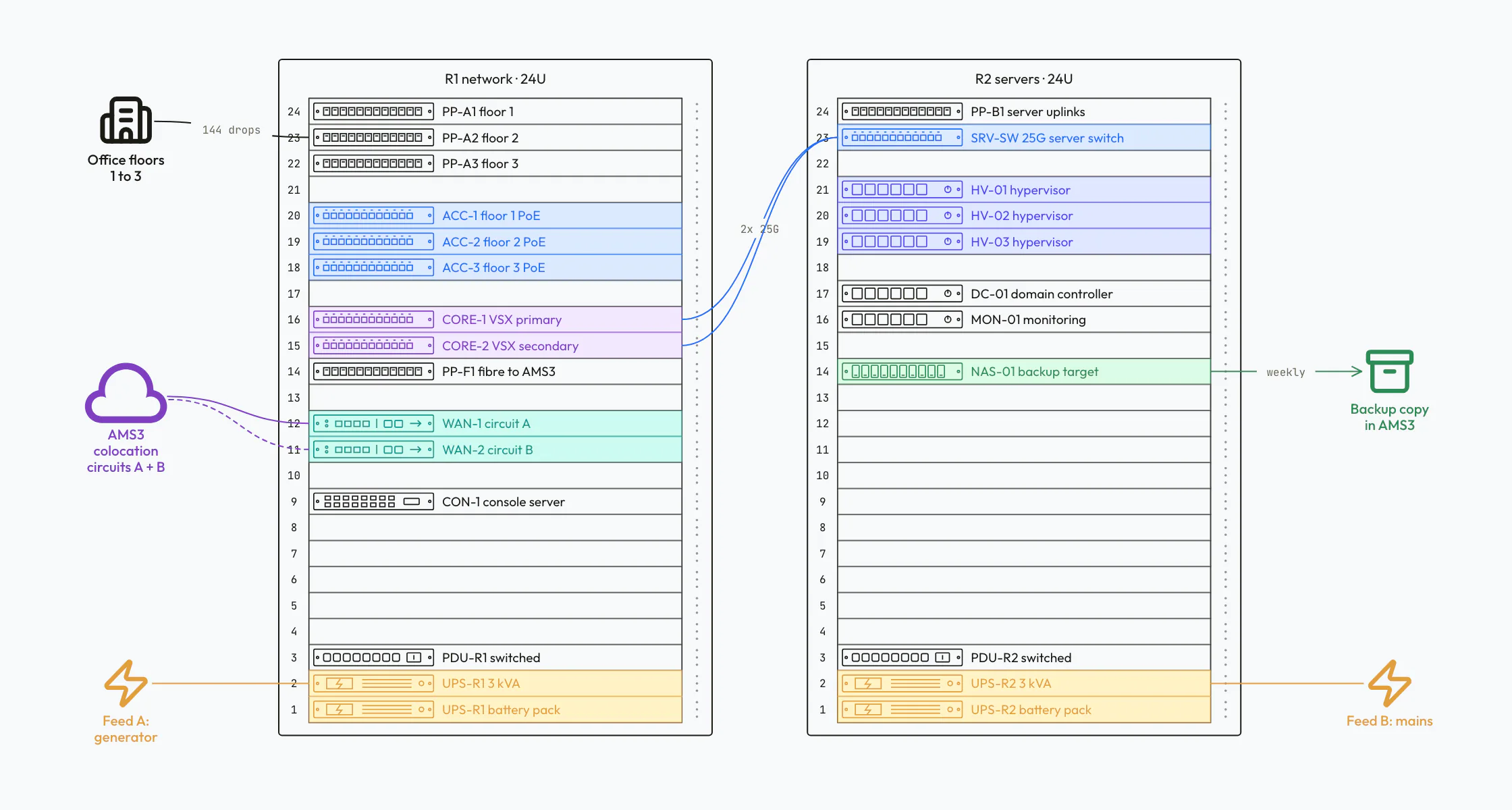
Task: Select the Backup copy archive box icon
Action: pyautogui.click(x=1389, y=371)
